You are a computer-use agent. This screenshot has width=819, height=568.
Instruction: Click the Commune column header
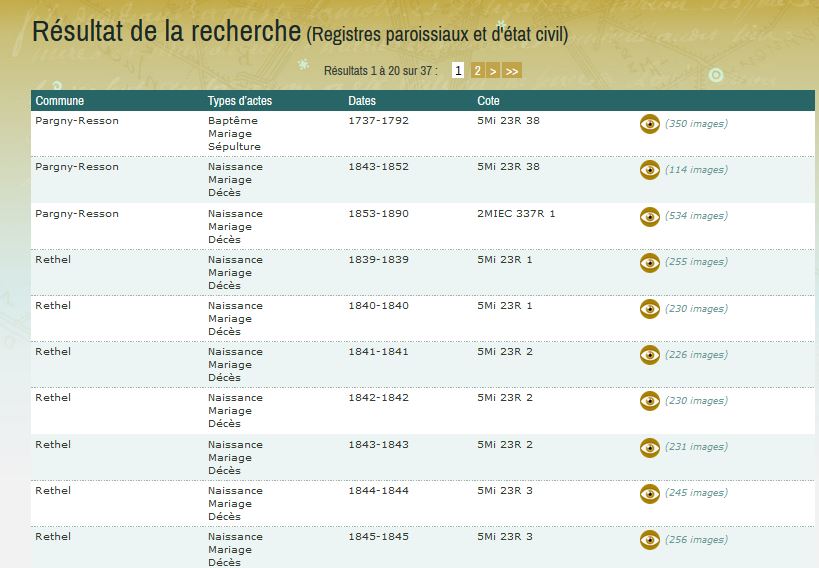(60, 101)
